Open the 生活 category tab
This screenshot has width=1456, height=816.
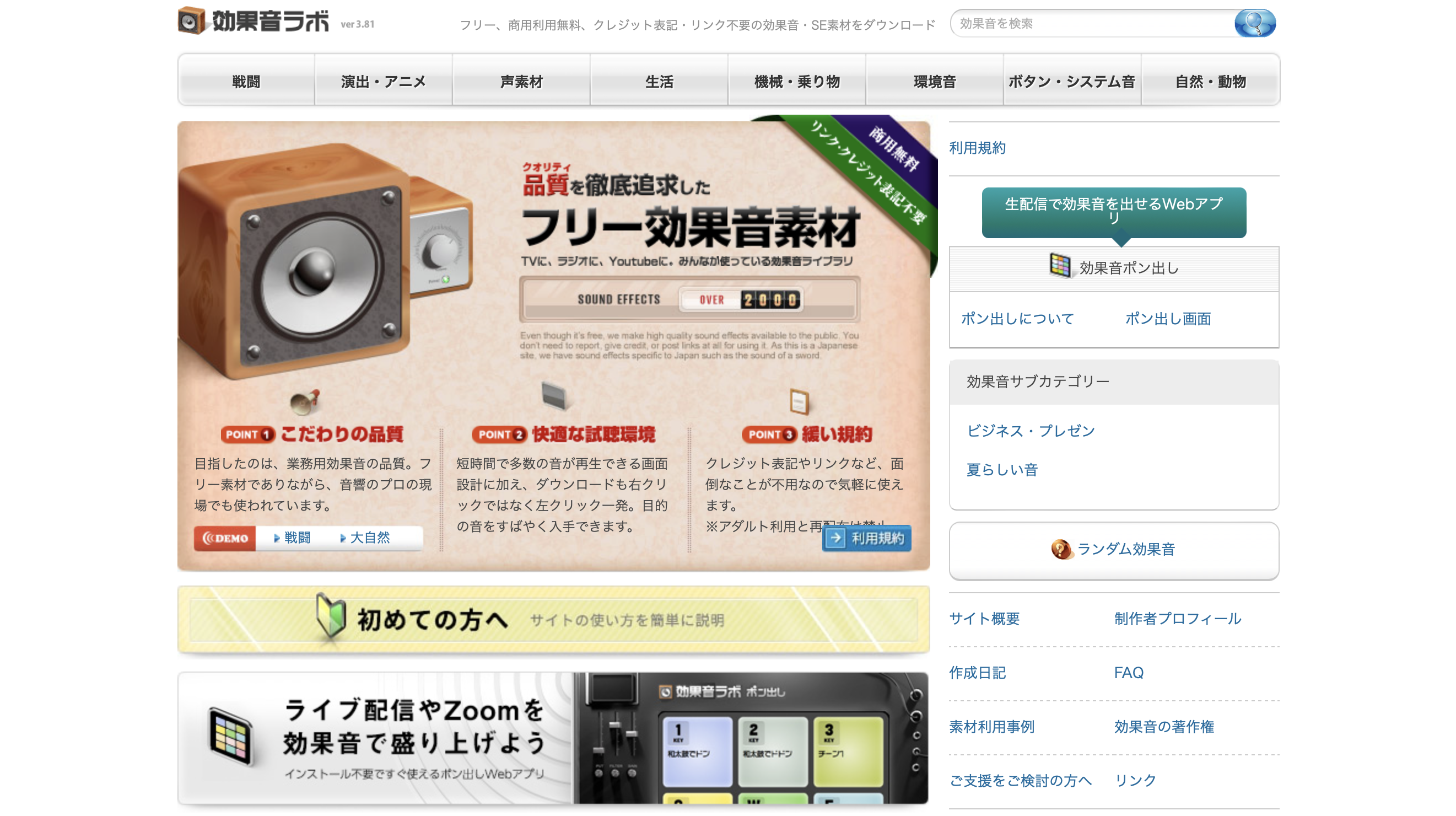[659, 81]
